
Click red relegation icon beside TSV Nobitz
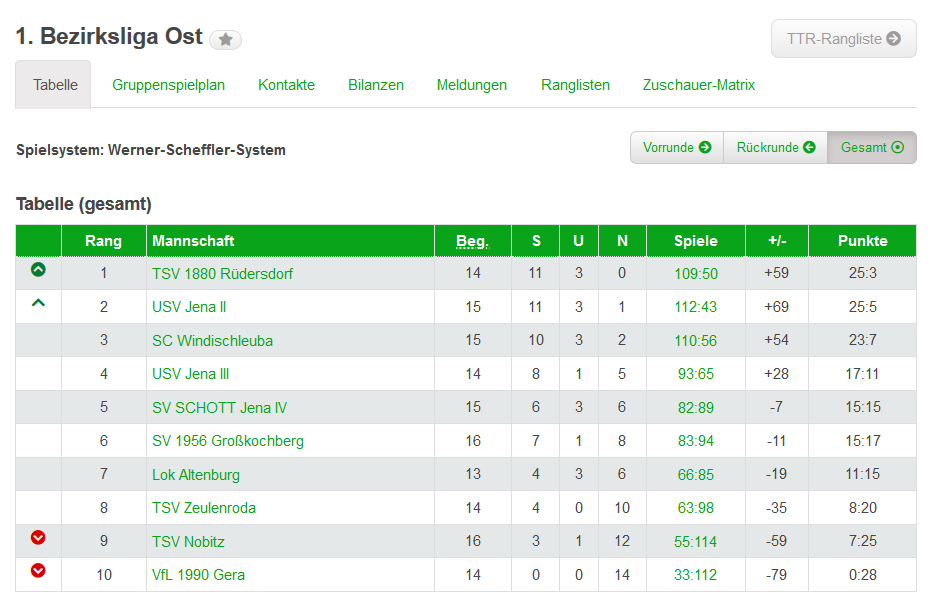coord(38,538)
